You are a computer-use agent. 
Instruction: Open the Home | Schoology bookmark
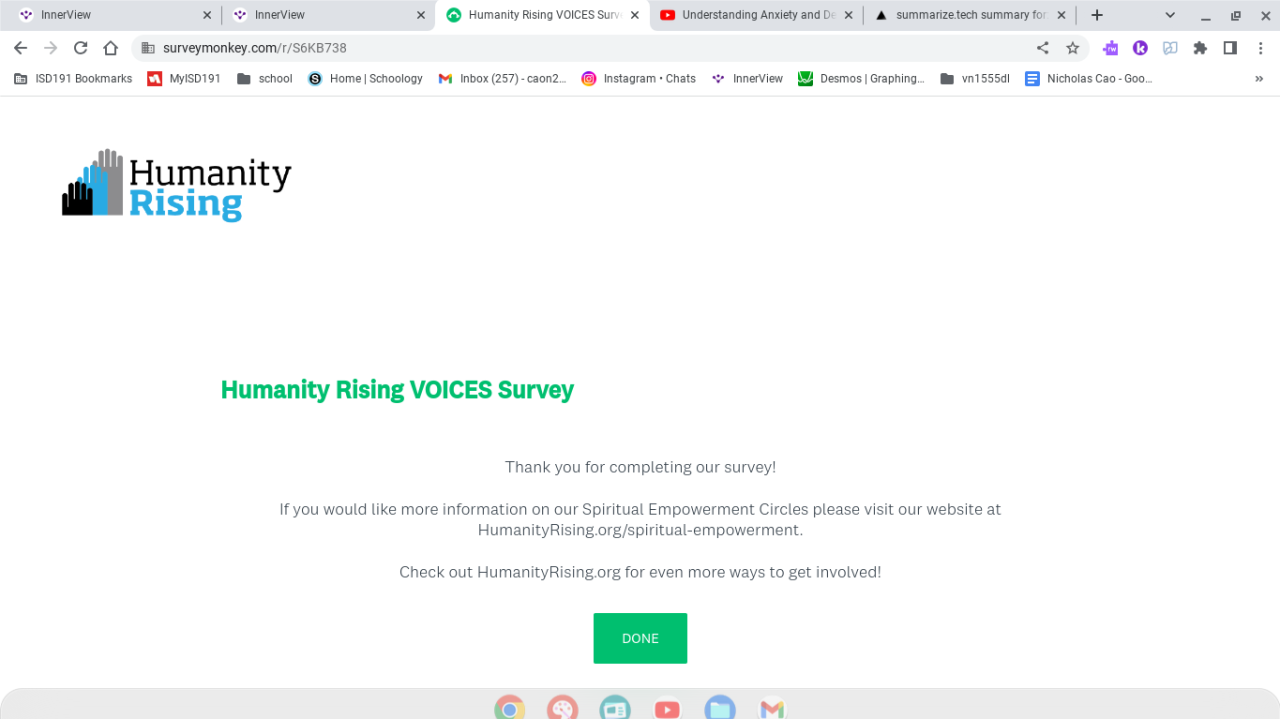[x=365, y=79]
